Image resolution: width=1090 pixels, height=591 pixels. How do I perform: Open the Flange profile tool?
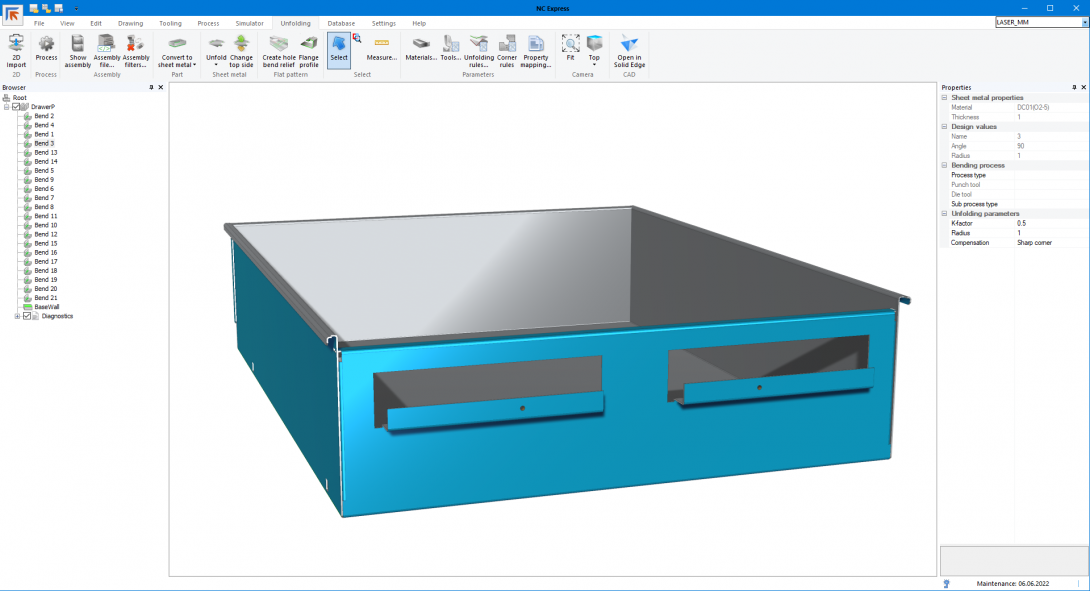point(309,49)
